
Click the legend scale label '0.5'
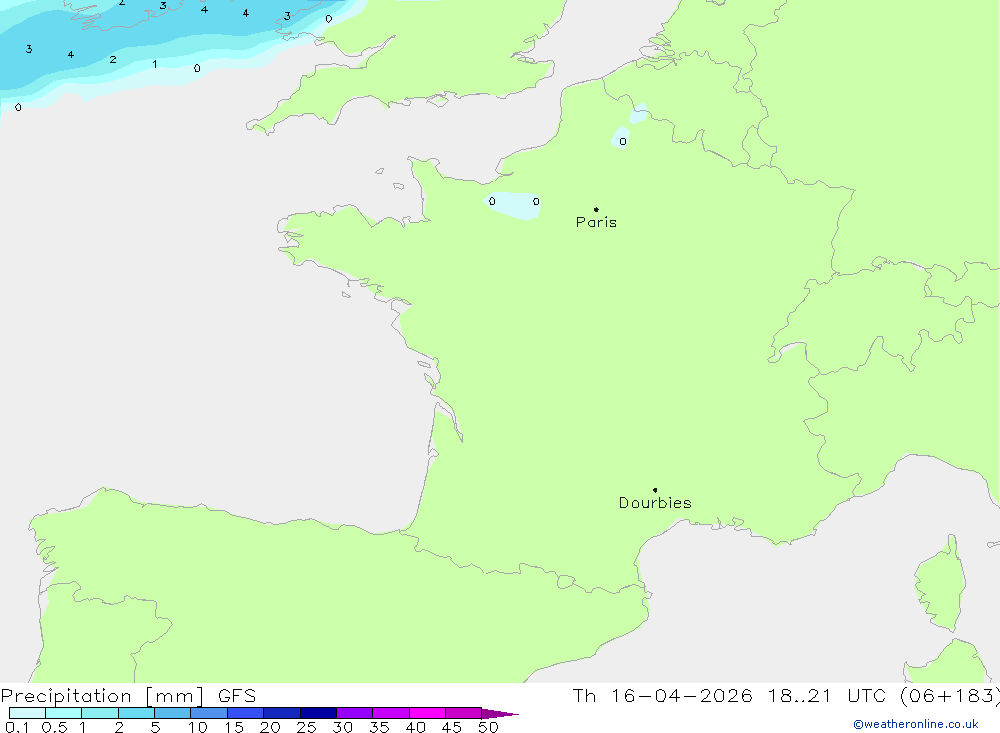[x=54, y=727]
